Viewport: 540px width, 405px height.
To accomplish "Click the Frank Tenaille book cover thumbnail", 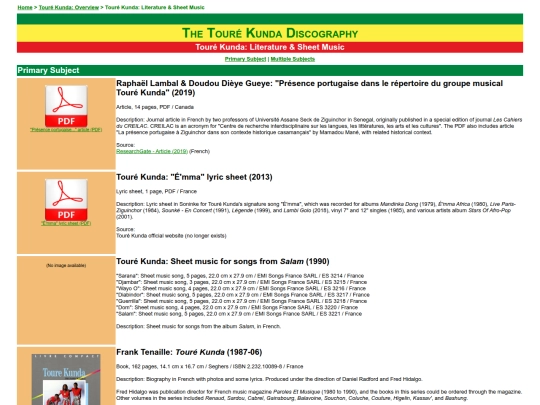I will point(66,379).
